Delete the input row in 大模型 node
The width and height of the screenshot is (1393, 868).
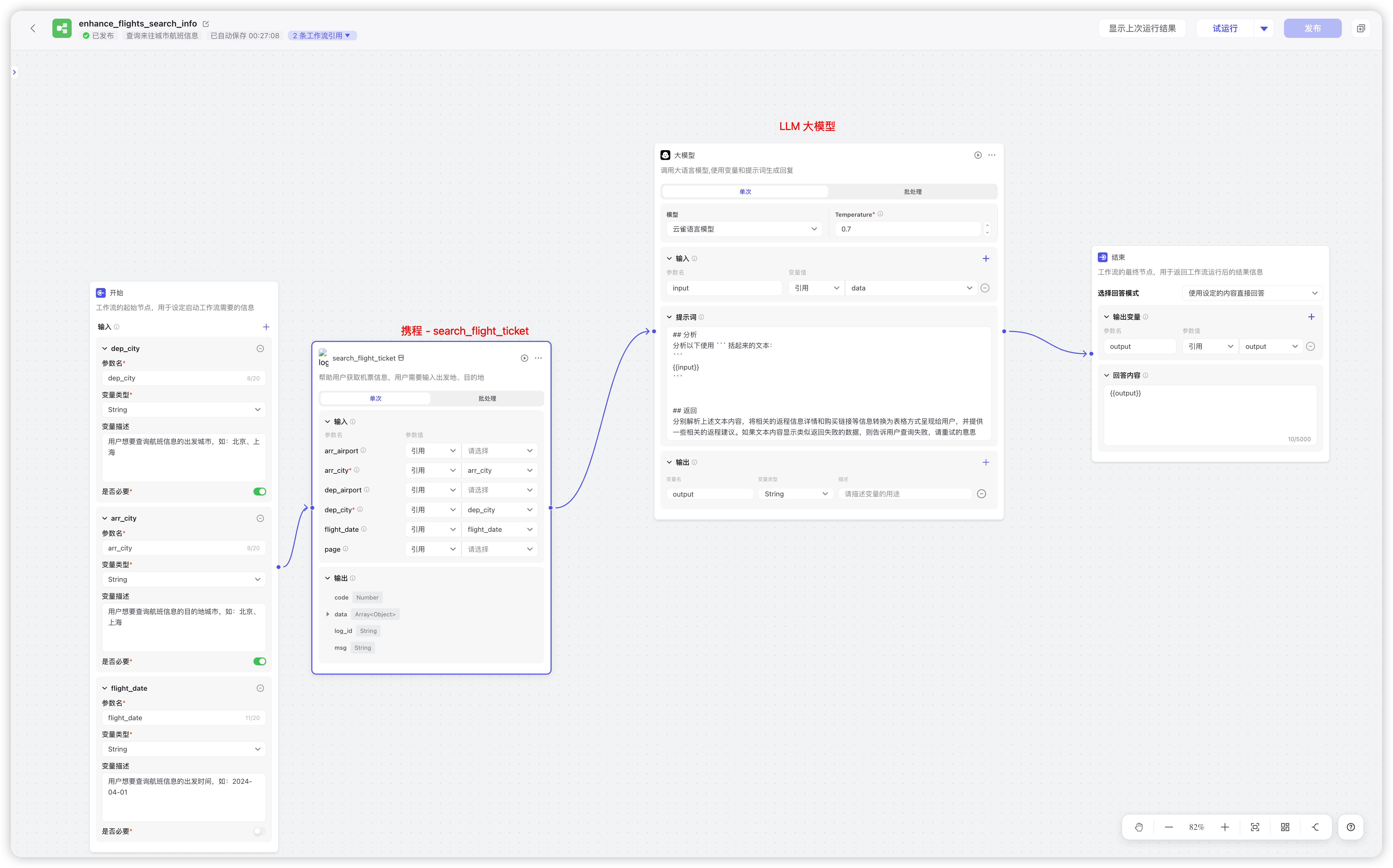coord(985,288)
